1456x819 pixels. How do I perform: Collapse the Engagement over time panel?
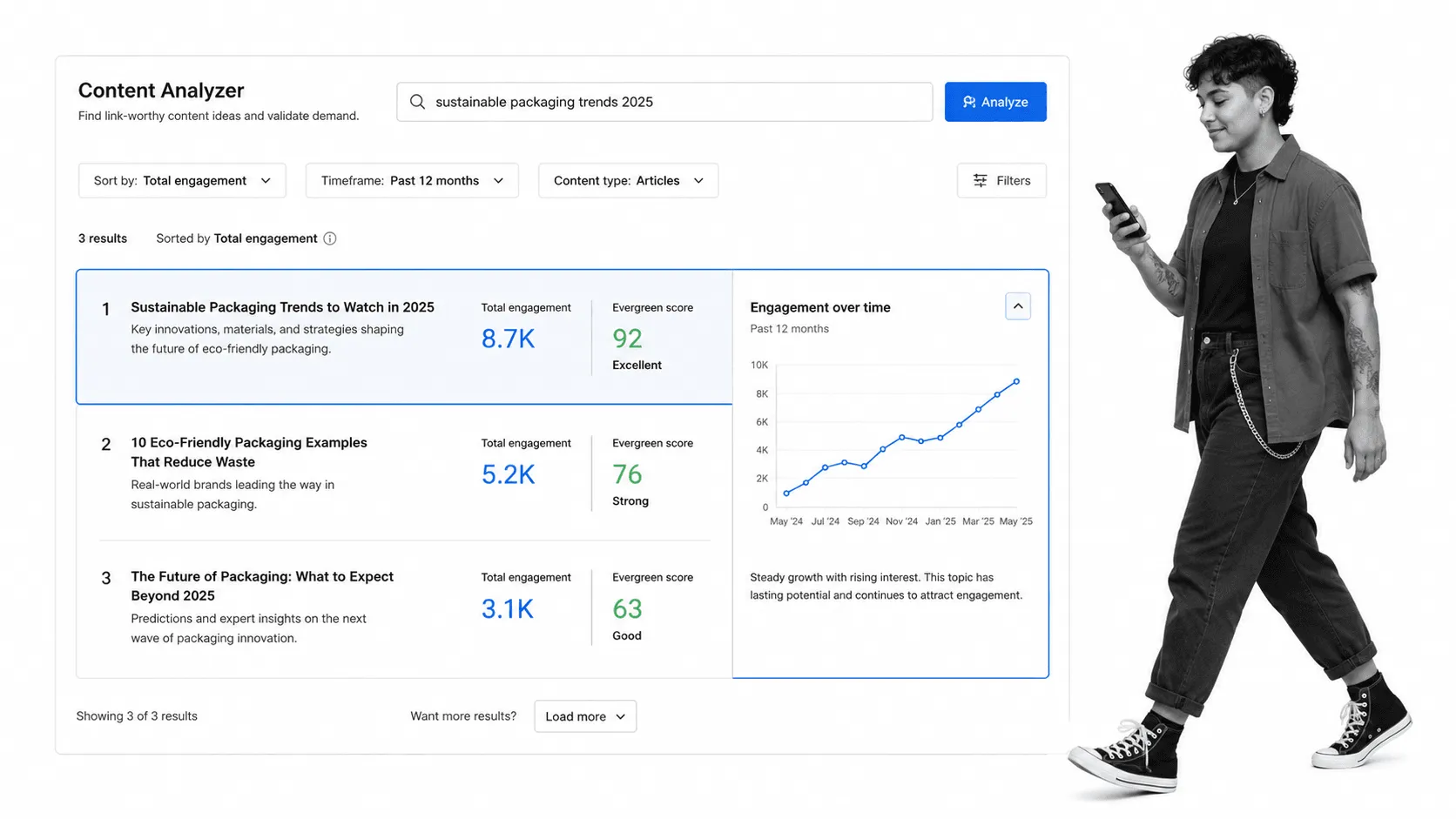point(1018,306)
